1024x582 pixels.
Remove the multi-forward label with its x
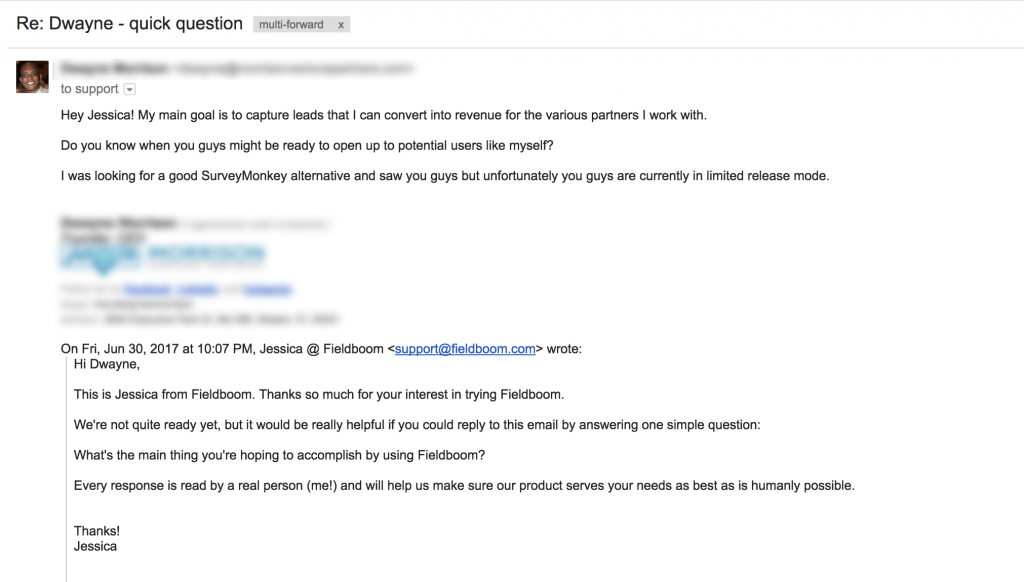click(x=341, y=24)
